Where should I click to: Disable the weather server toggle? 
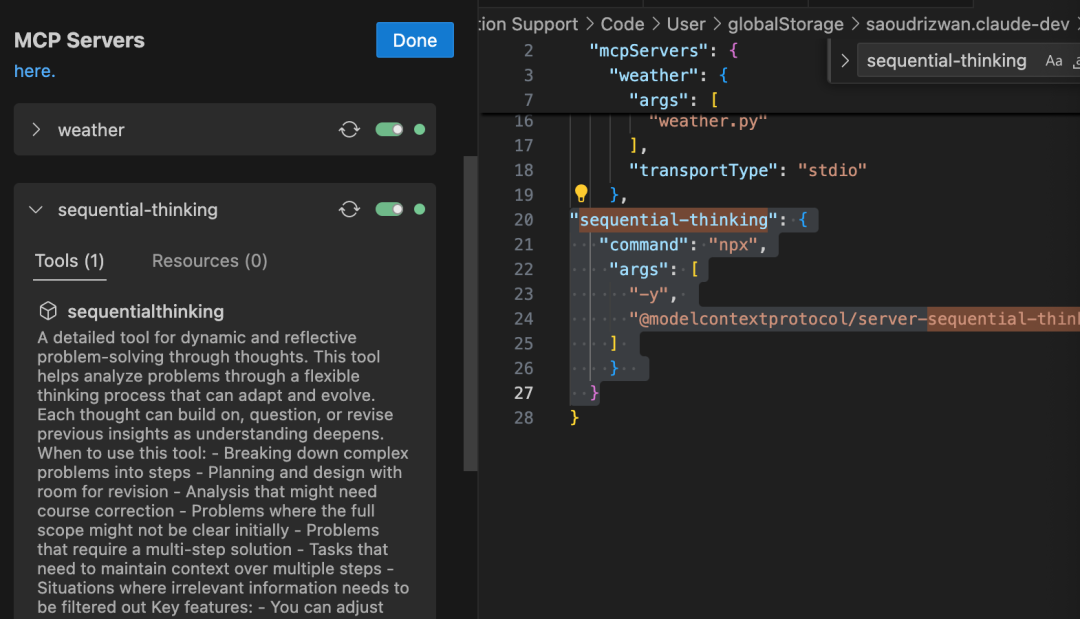389,130
